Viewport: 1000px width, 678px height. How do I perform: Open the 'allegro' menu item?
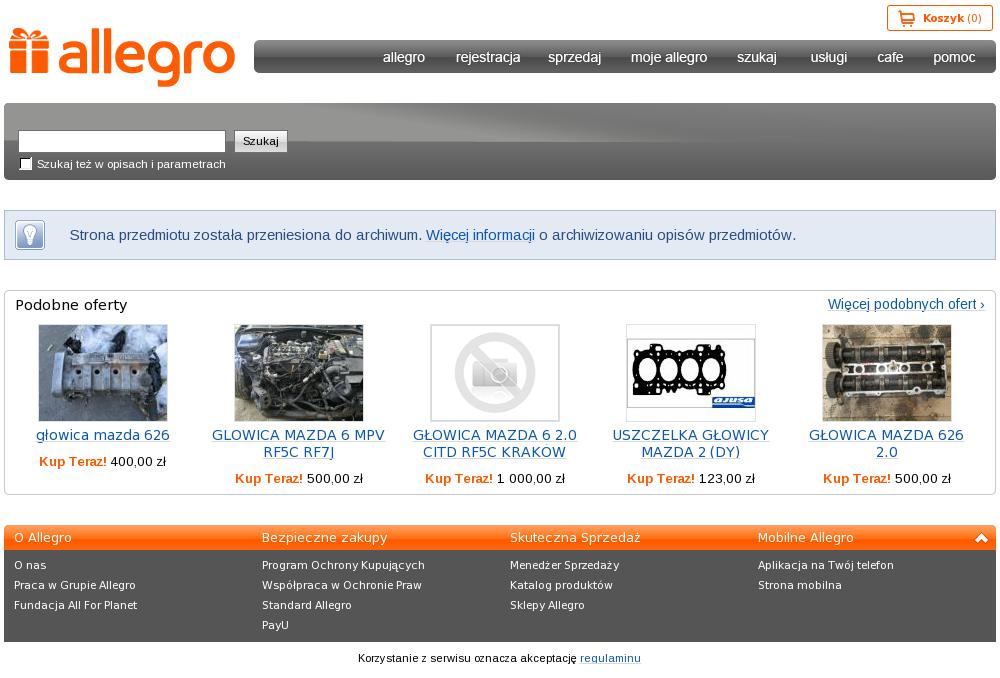[404, 57]
